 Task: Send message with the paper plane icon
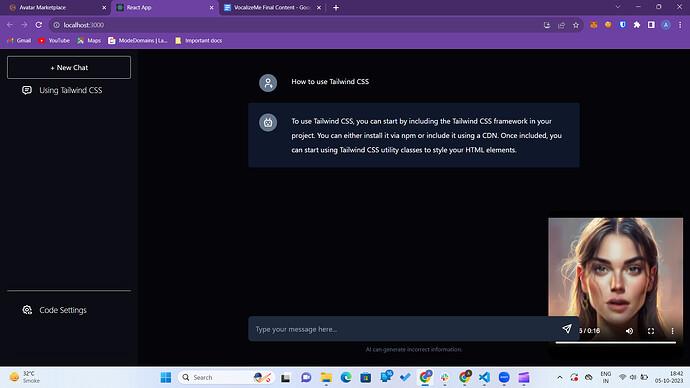point(567,329)
